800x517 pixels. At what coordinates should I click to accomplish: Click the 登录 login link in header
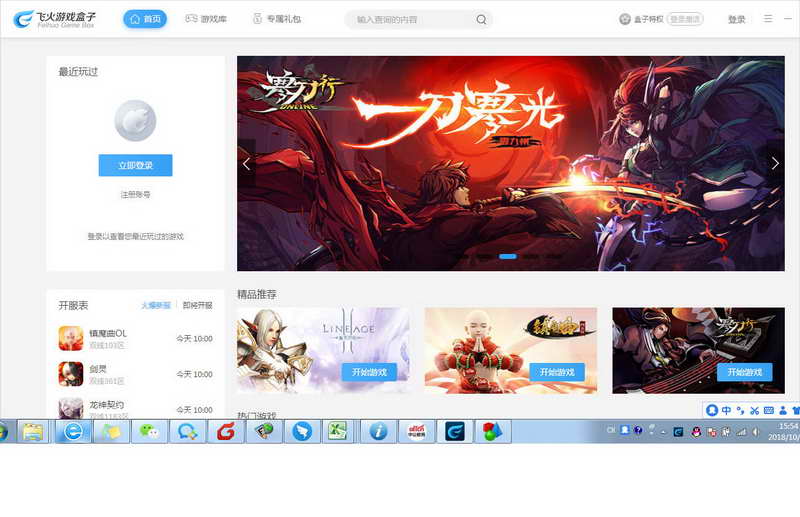pos(737,19)
